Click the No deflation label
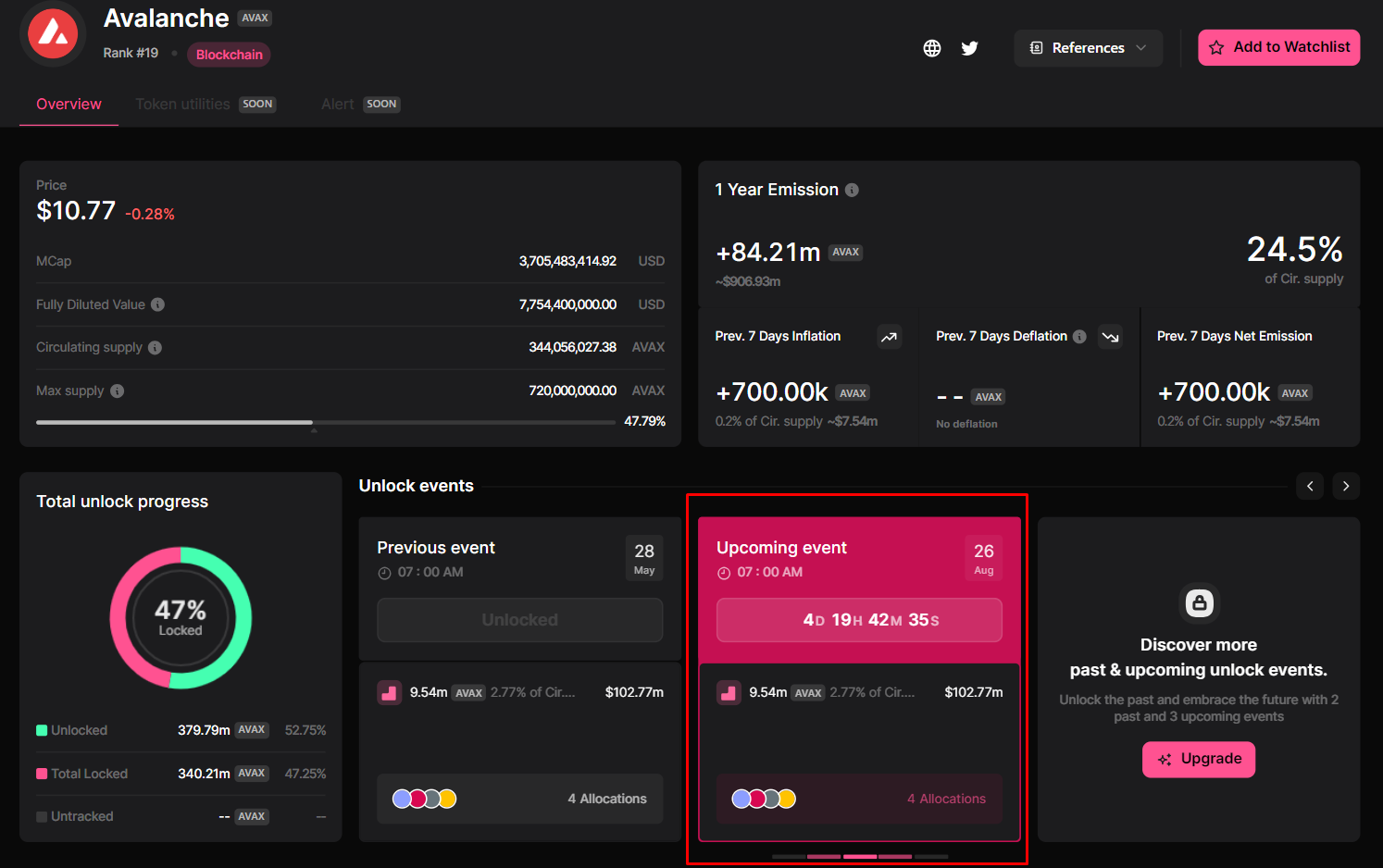The width and height of the screenshot is (1383, 868). pos(966,424)
